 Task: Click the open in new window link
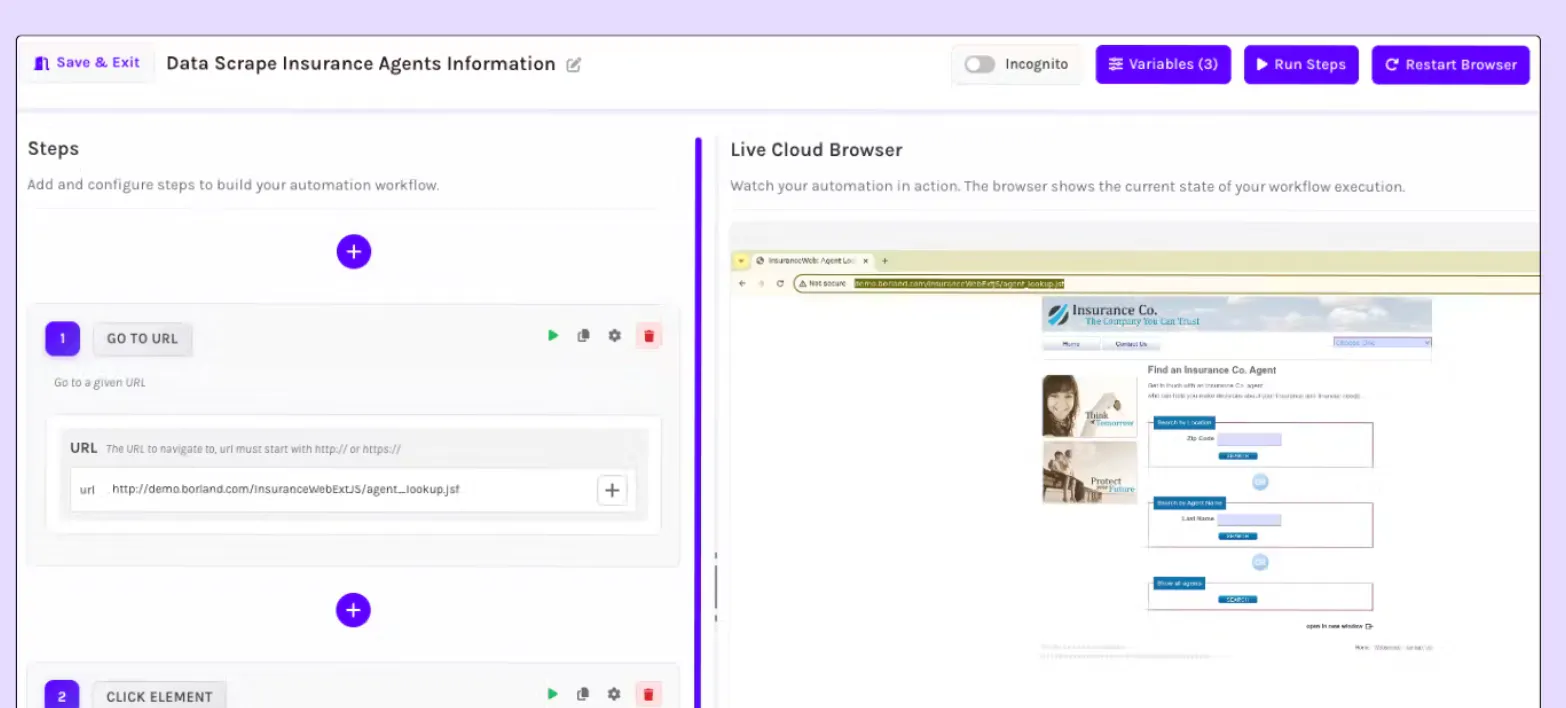pos(1340,626)
